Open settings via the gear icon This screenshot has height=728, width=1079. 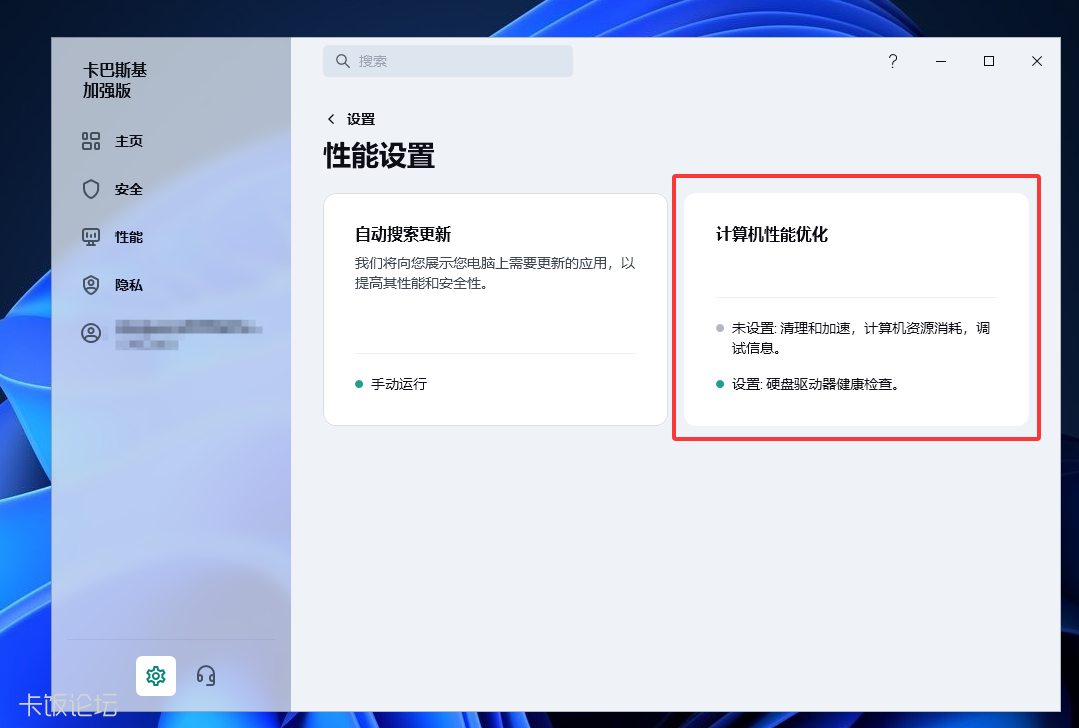click(x=156, y=676)
